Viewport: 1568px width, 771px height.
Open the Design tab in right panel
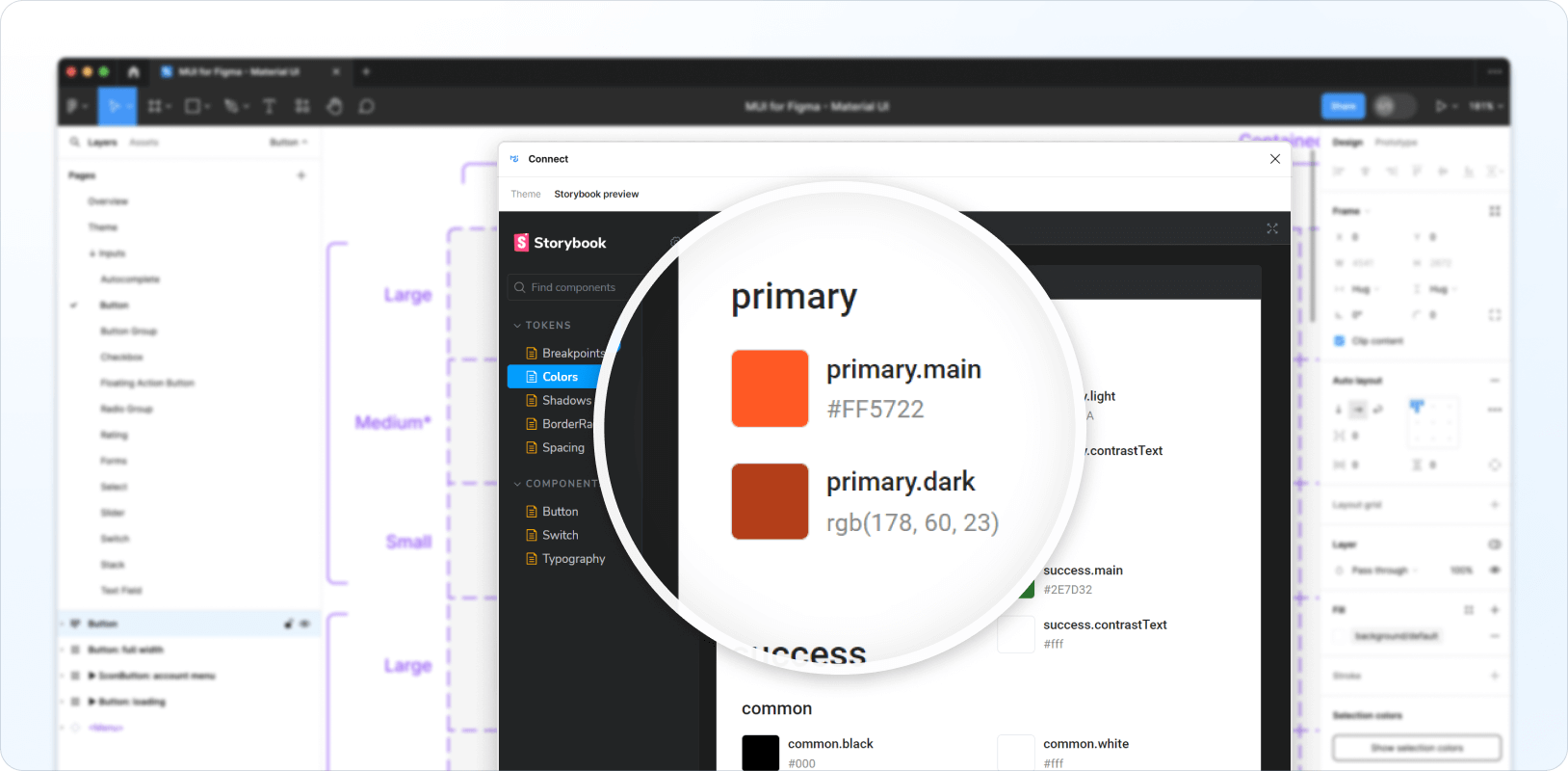(1347, 142)
